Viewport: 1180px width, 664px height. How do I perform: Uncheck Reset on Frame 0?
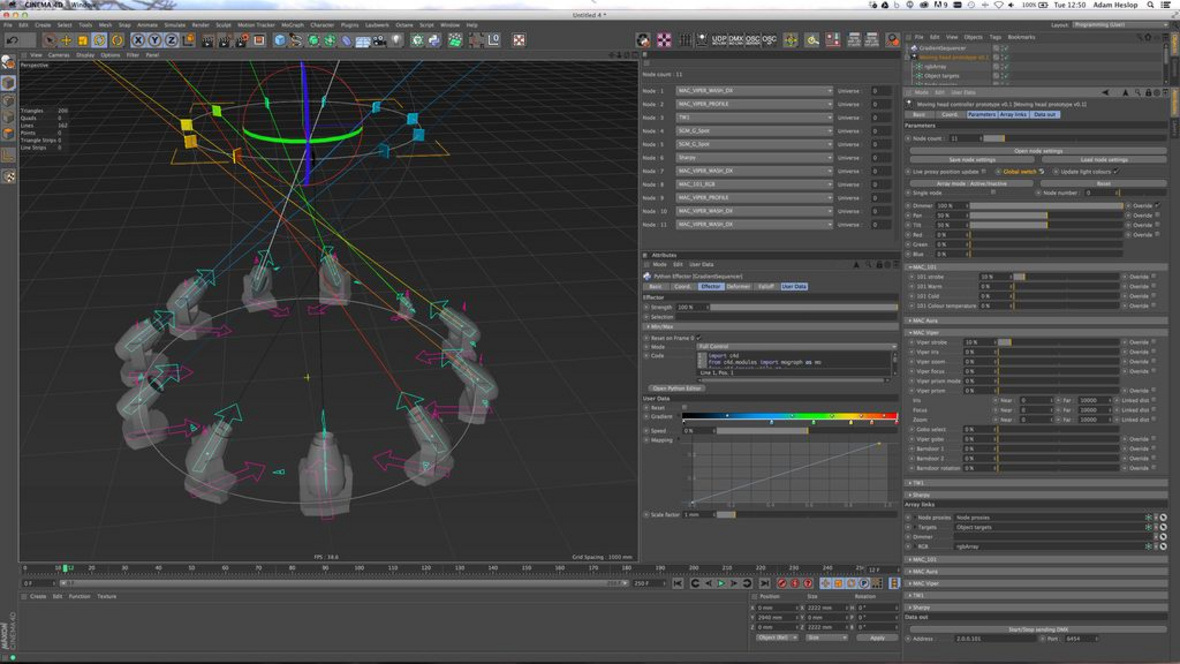[x=698, y=338]
